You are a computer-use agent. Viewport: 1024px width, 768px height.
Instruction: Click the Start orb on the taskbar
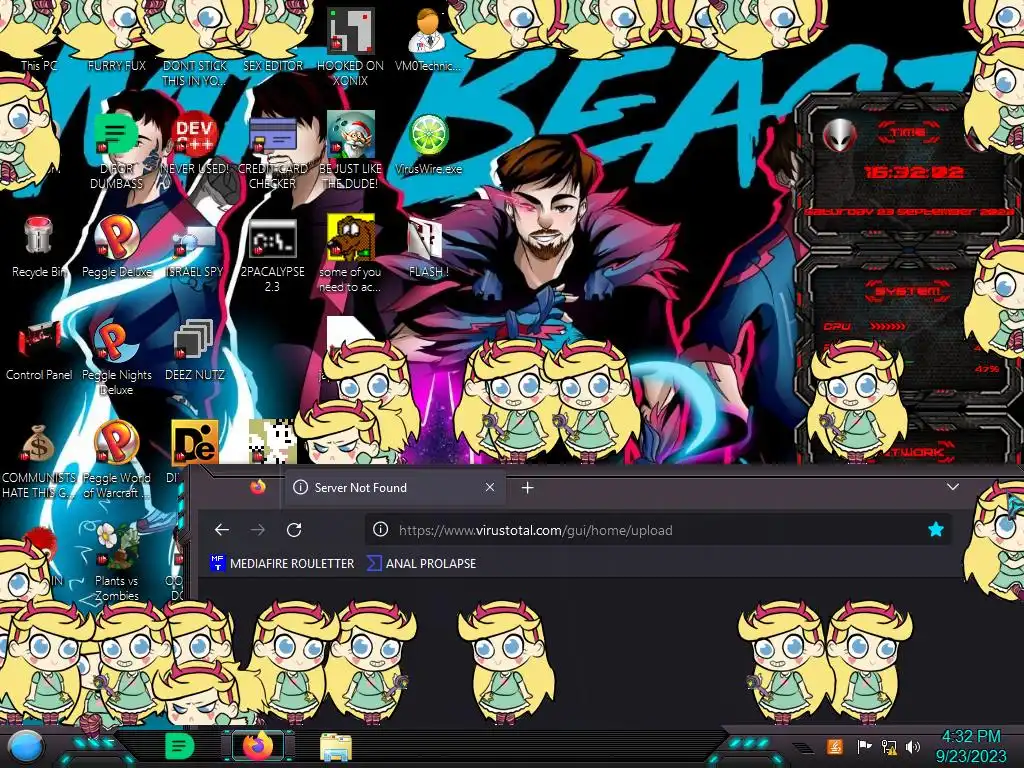(27, 746)
